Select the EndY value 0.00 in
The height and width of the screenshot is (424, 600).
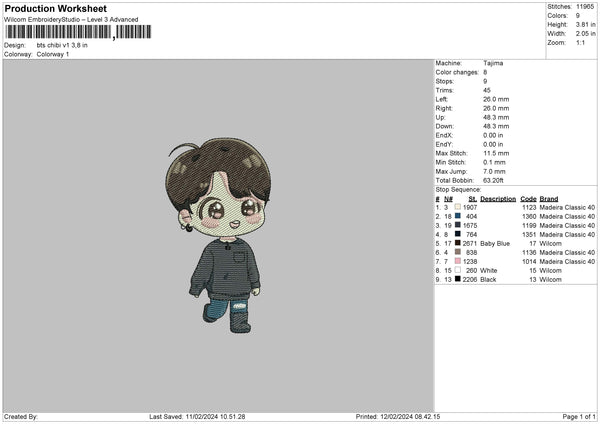point(493,144)
